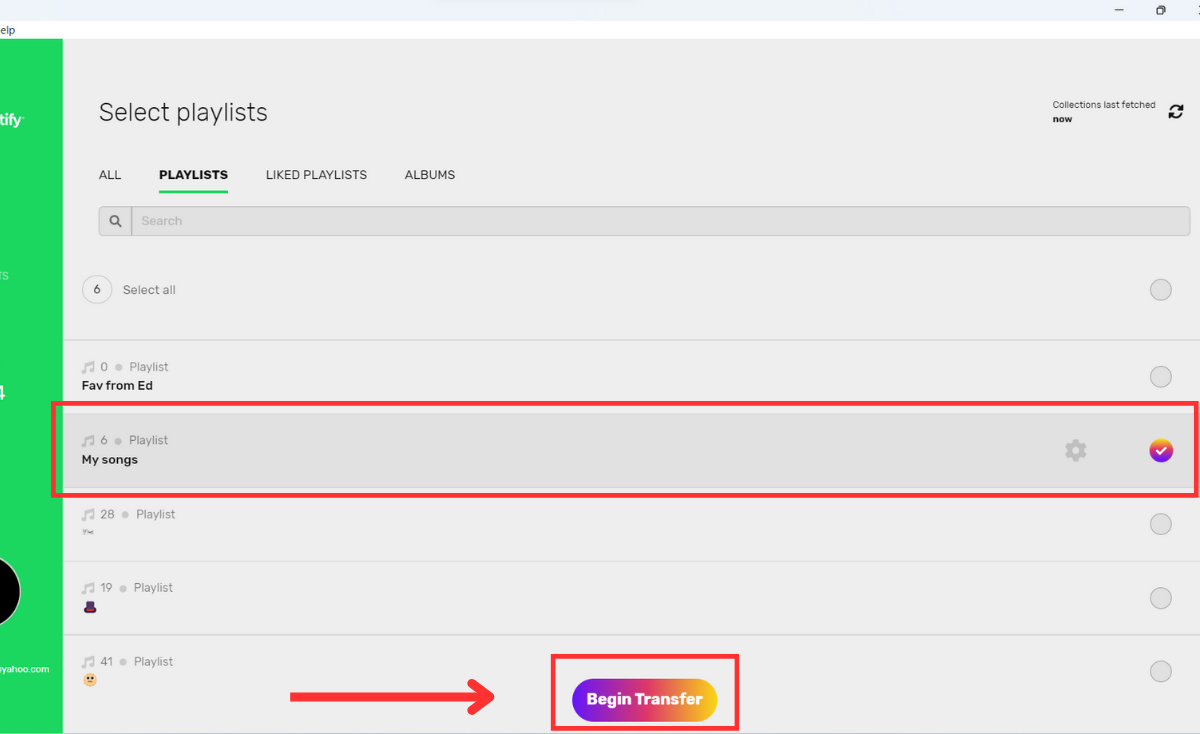
Task: Open the LIKED PLAYLISTS tab
Action: point(316,175)
